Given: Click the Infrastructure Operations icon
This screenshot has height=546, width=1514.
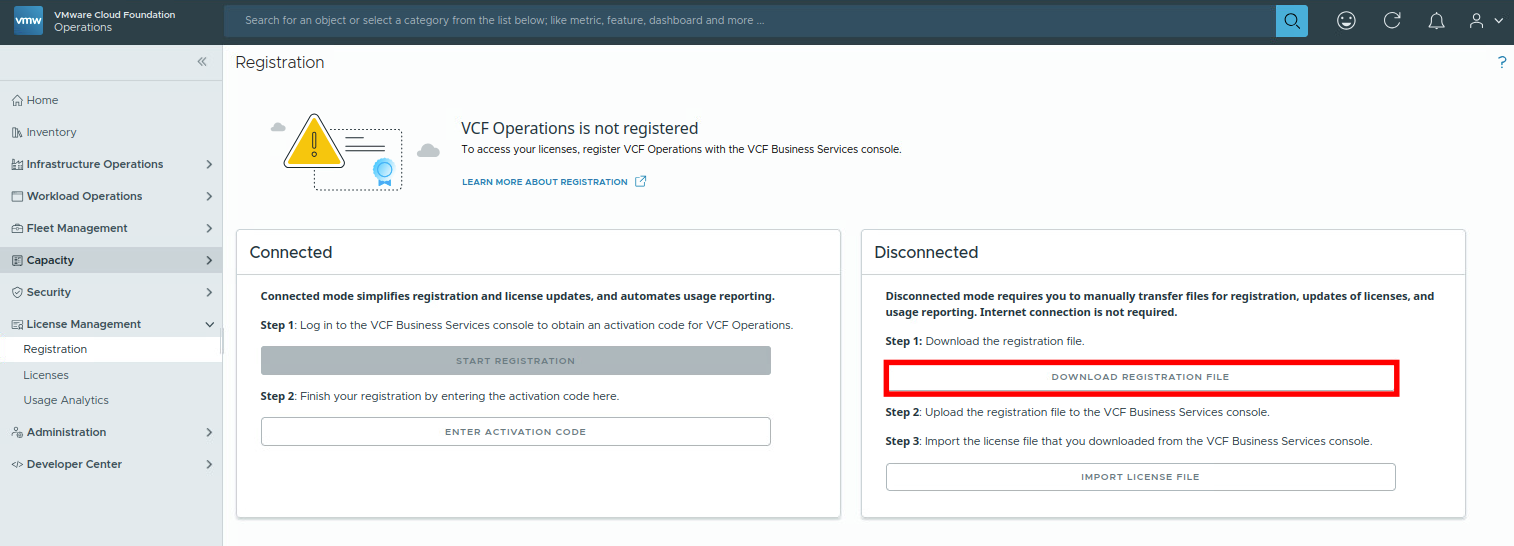Looking at the screenshot, I should tap(17, 164).
